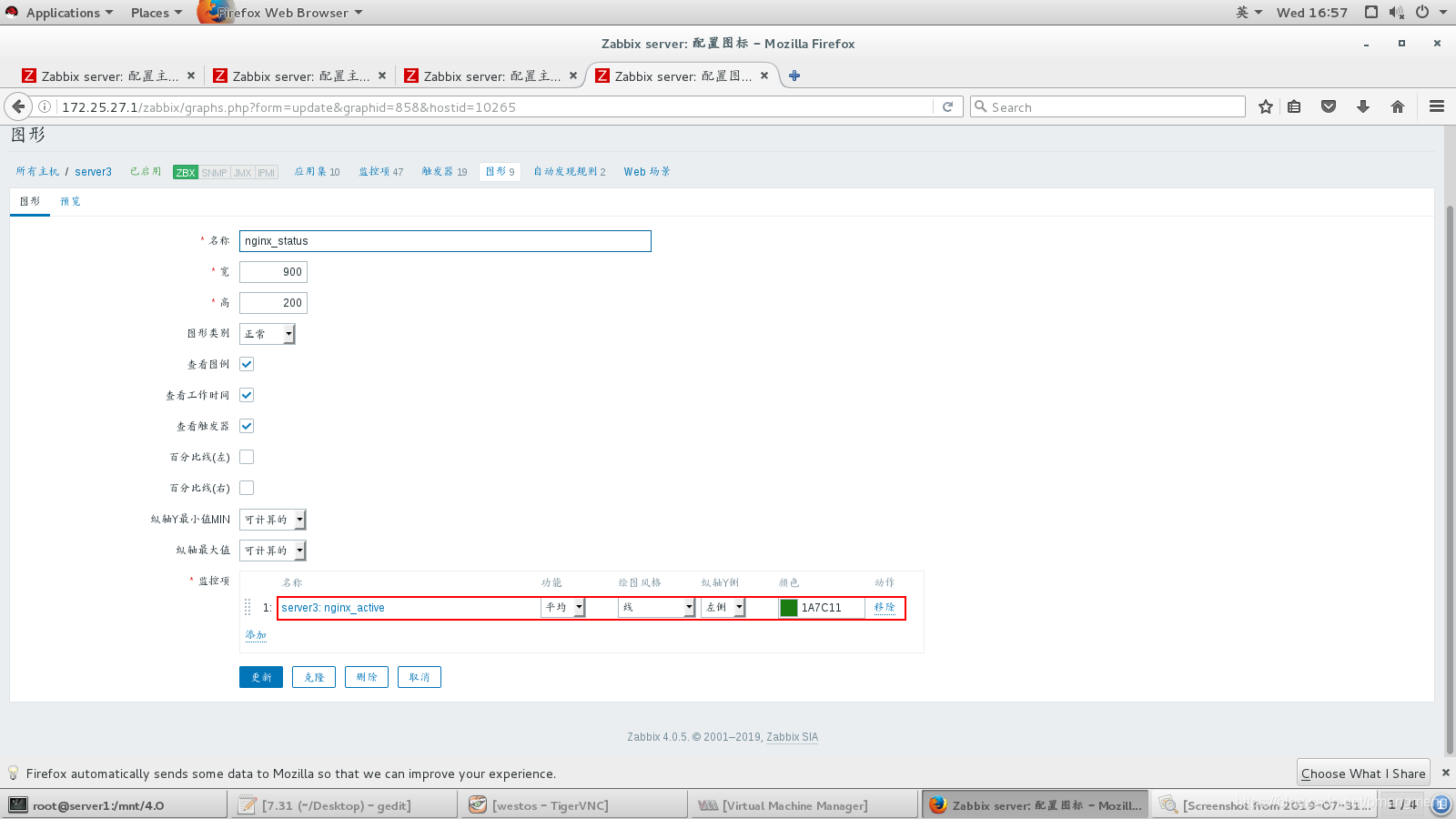Click the 添加 link under items
The image size is (1456, 819).
click(x=256, y=634)
